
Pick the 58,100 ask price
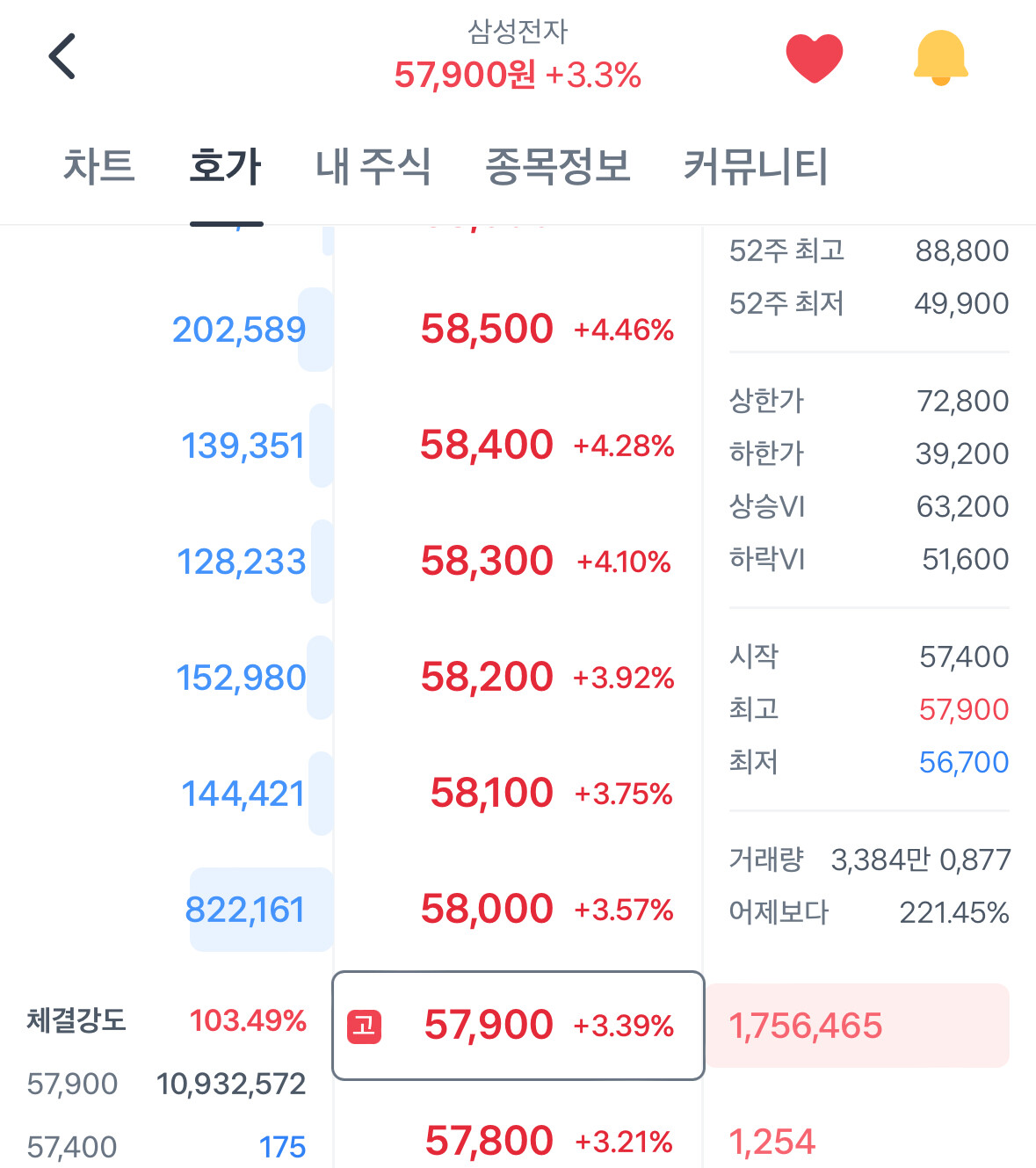pos(518,794)
